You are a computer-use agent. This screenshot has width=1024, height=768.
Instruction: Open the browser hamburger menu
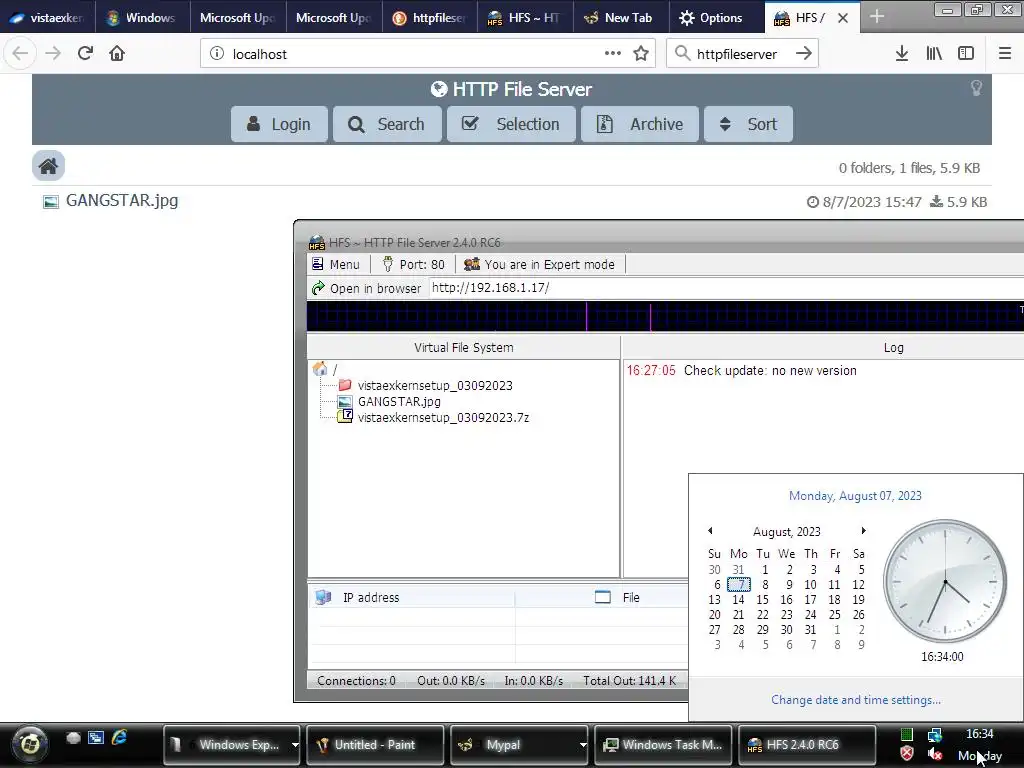click(x=1005, y=54)
